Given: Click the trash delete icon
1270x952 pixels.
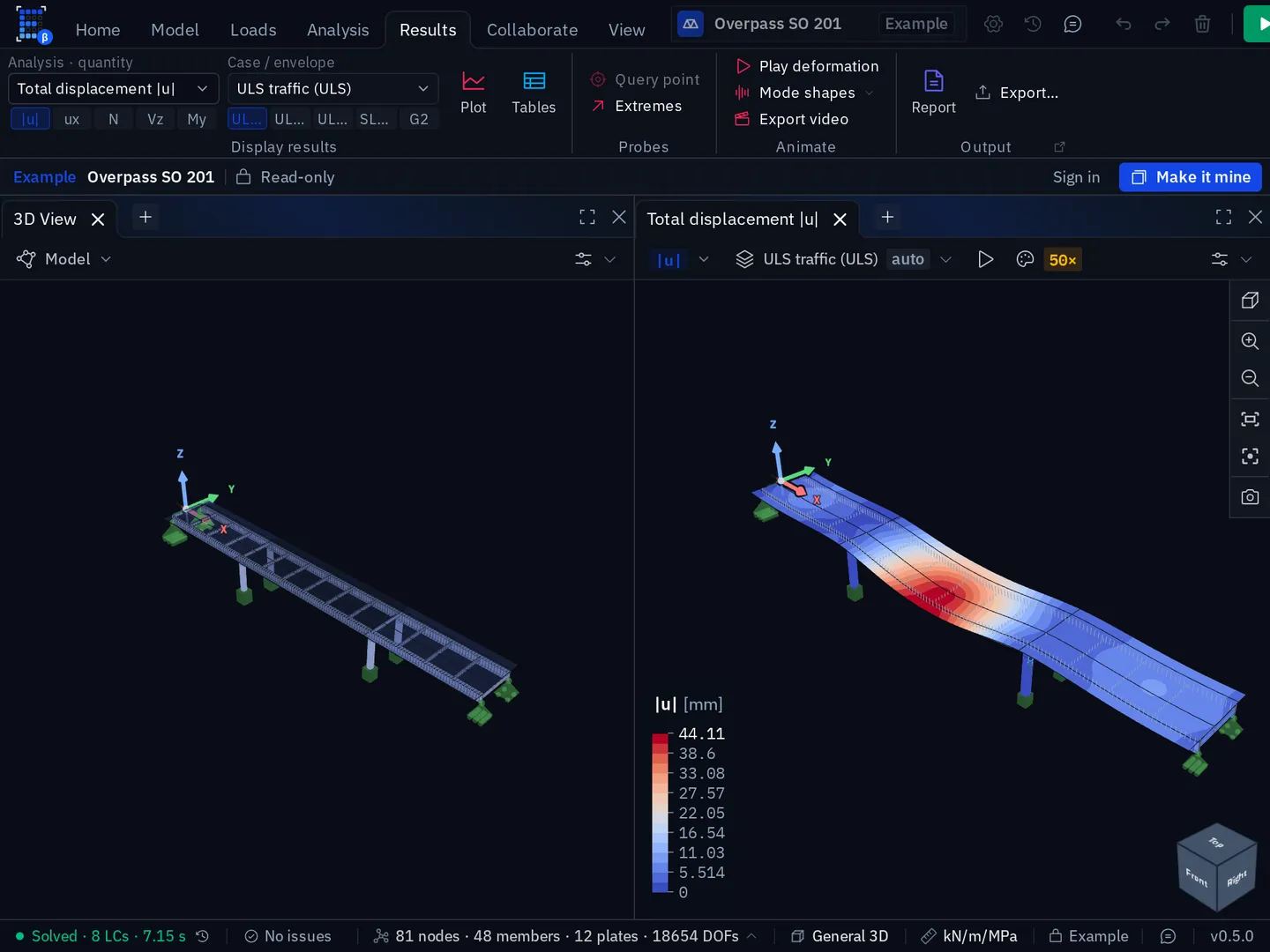Looking at the screenshot, I should click(1202, 24).
